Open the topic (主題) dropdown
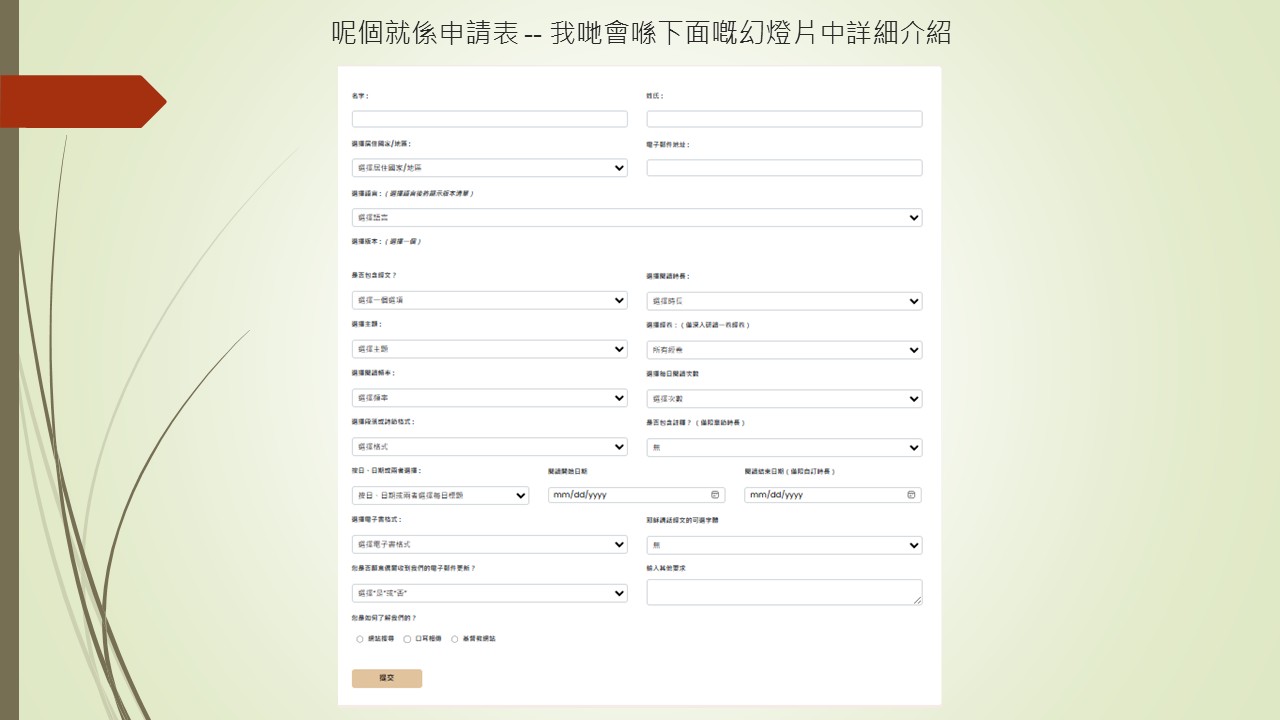The image size is (1280, 720). click(x=489, y=349)
